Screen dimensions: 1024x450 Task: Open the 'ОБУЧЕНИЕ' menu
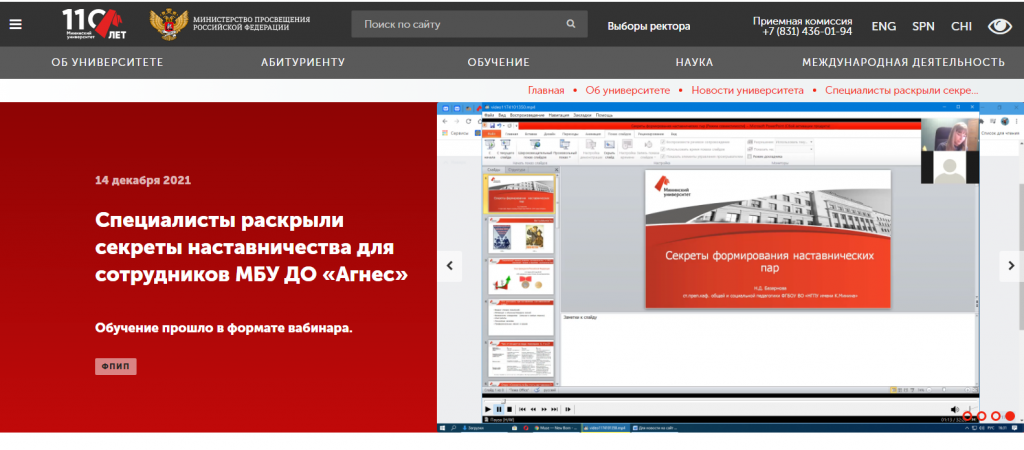pyautogui.click(x=498, y=63)
